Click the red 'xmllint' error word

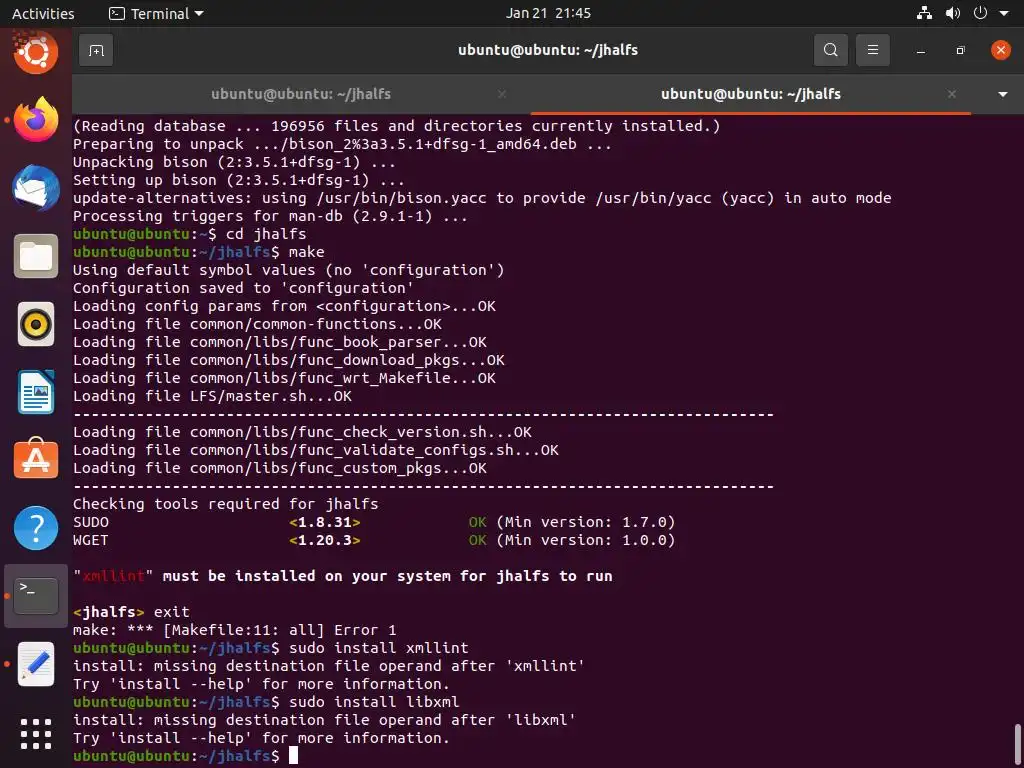coord(114,576)
